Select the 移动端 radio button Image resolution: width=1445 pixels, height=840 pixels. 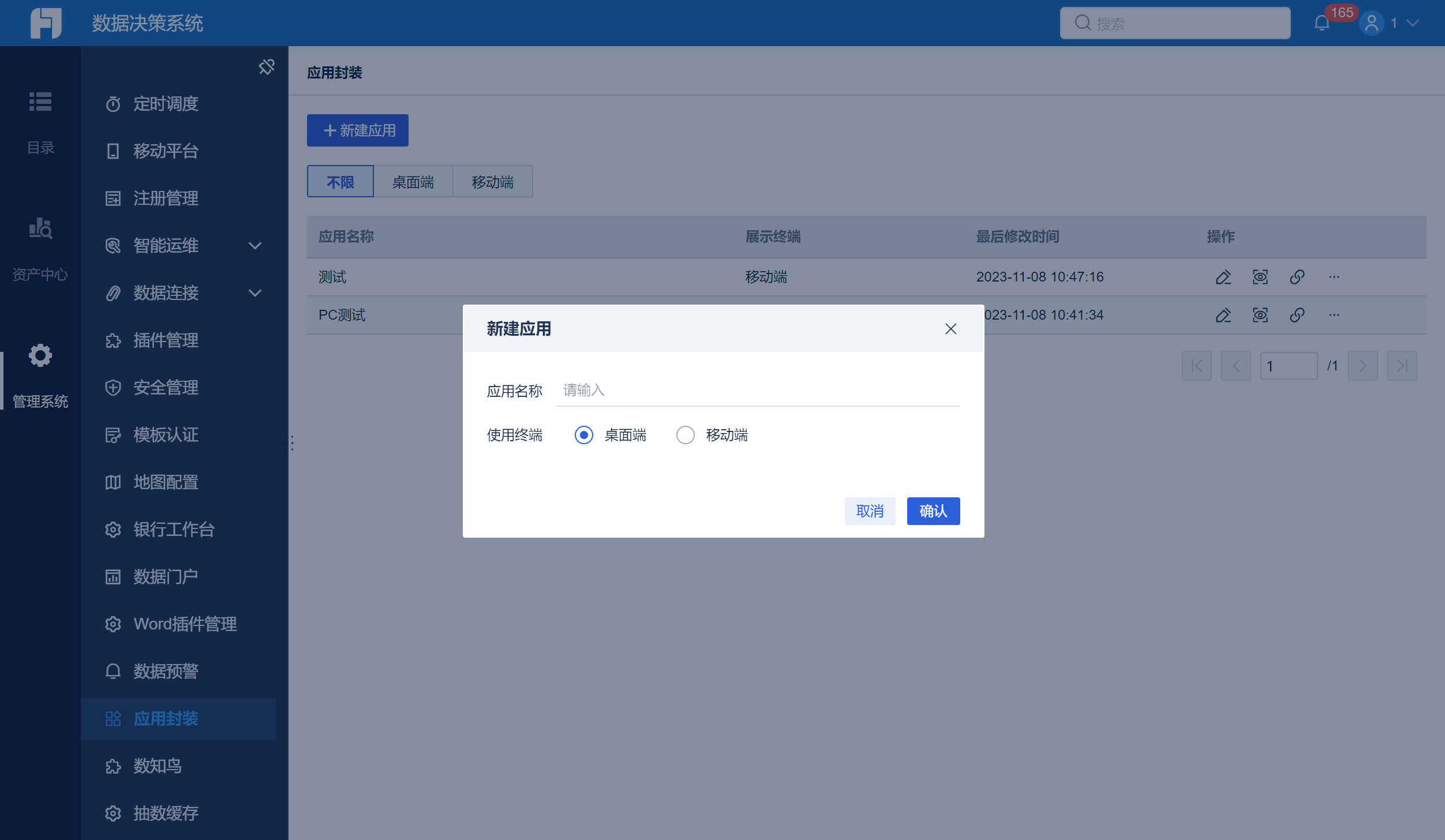click(x=685, y=435)
